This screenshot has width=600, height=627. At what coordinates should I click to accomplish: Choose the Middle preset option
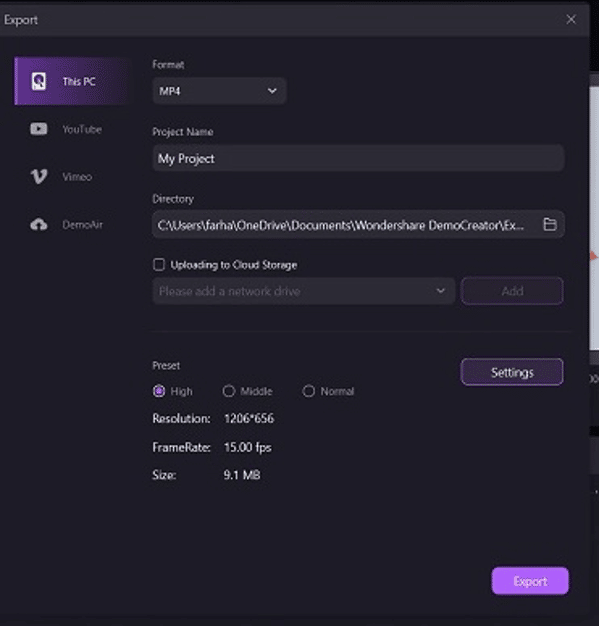[229, 391]
